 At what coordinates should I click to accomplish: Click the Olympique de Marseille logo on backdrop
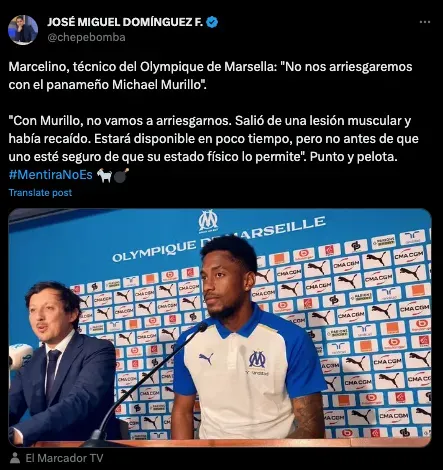point(208,221)
